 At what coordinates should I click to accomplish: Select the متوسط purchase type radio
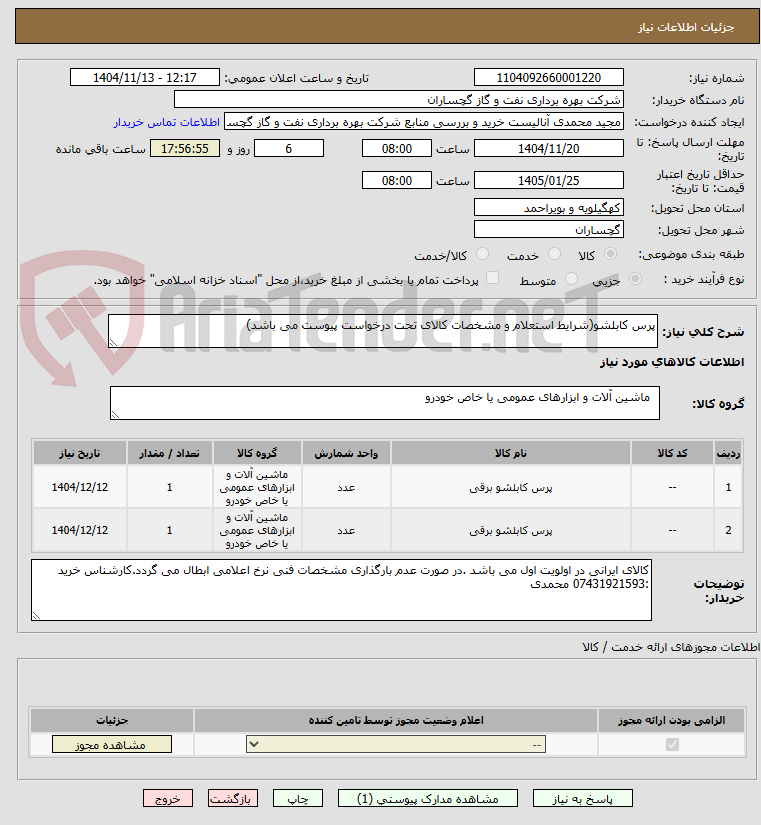pyautogui.click(x=571, y=279)
